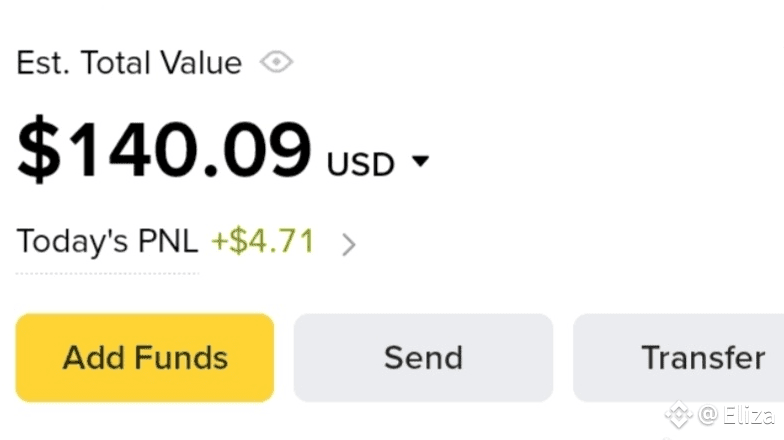Viewport: 784px width, 440px height.
Task: Click the diamond-shaped logo before @ Eliza
Action: pos(680,414)
